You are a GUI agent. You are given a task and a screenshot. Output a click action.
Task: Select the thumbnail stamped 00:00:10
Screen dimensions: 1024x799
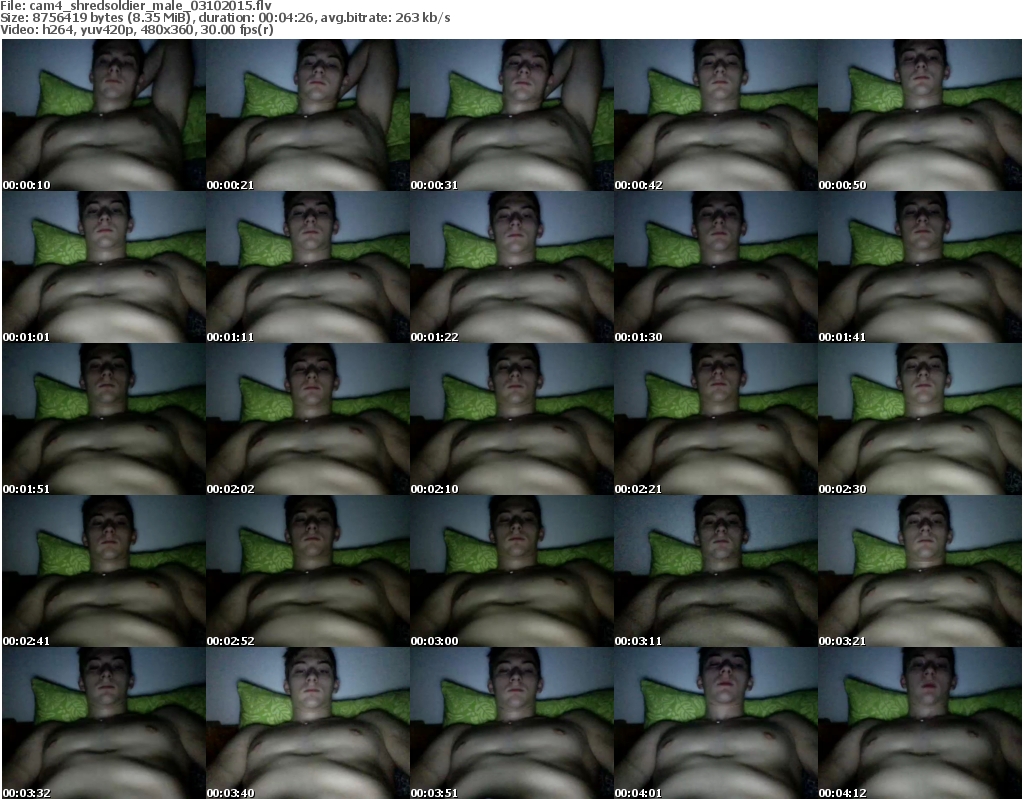(x=104, y=115)
